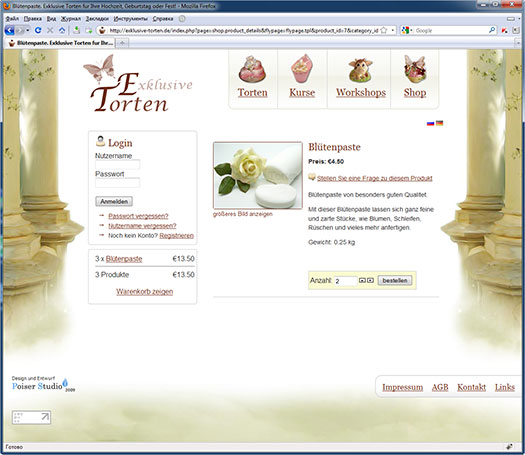Click the question icon beside product inquiry link

coord(312,177)
